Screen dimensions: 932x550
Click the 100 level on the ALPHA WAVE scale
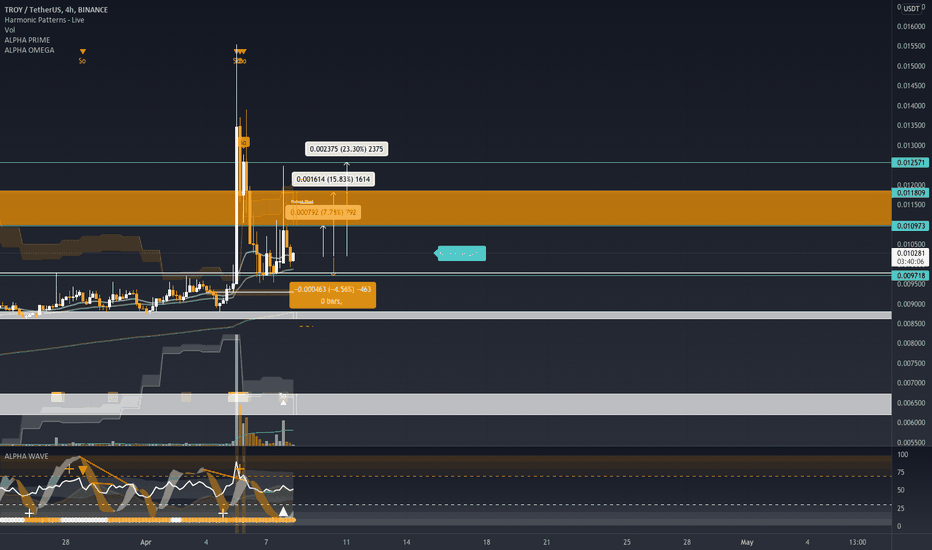pos(902,454)
